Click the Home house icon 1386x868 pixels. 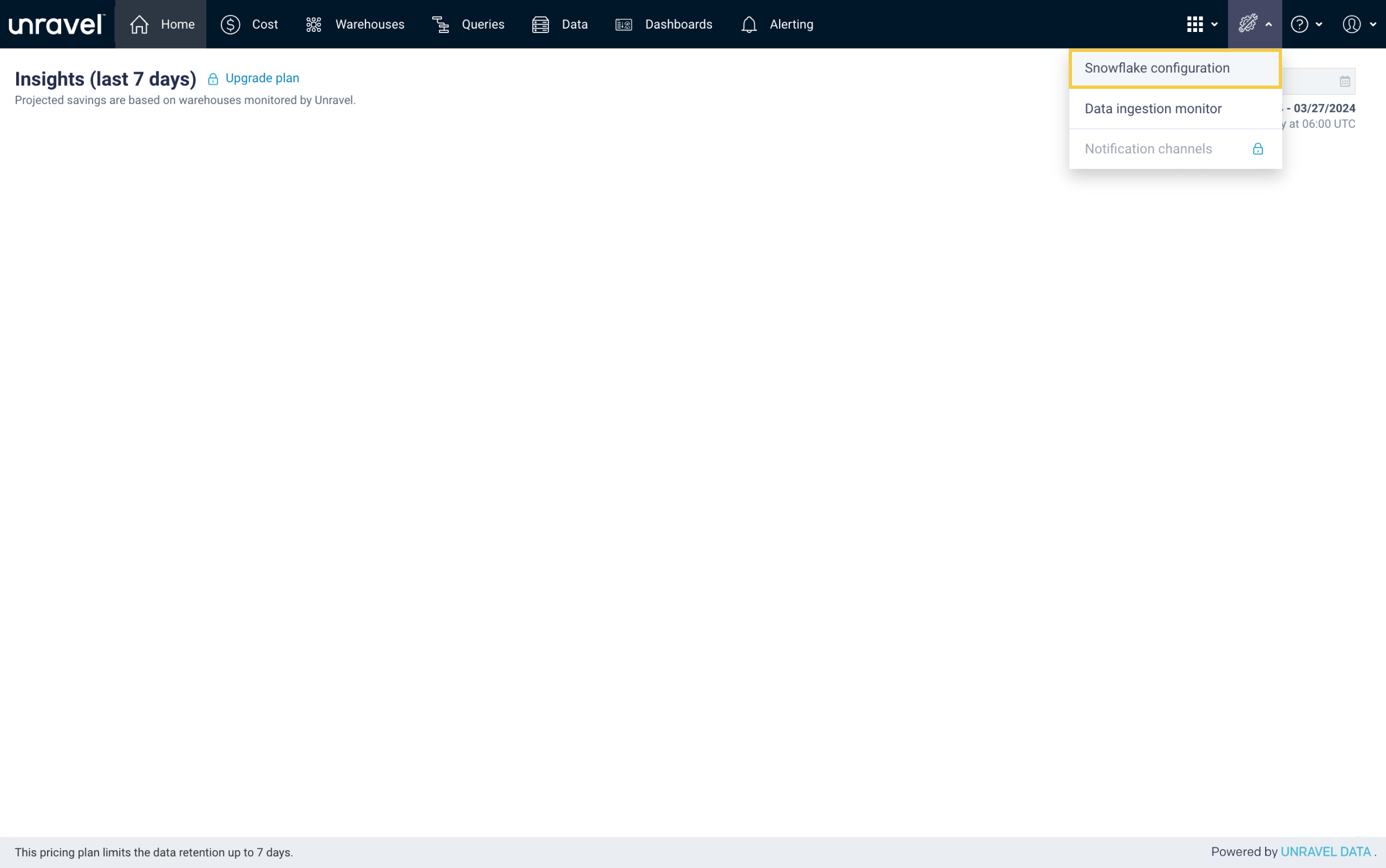[x=139, y=24]
